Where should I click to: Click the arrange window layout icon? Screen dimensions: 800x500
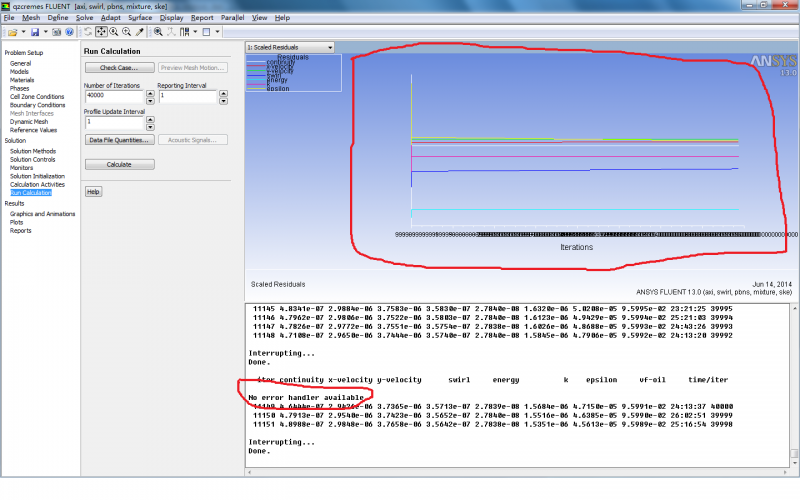pyautogui.click(x=185, y=32)
